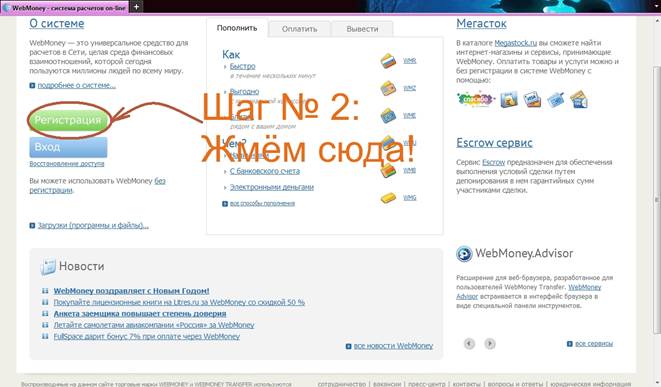Click the Новости calendar icon
The image size is (661, 387).
48,267
